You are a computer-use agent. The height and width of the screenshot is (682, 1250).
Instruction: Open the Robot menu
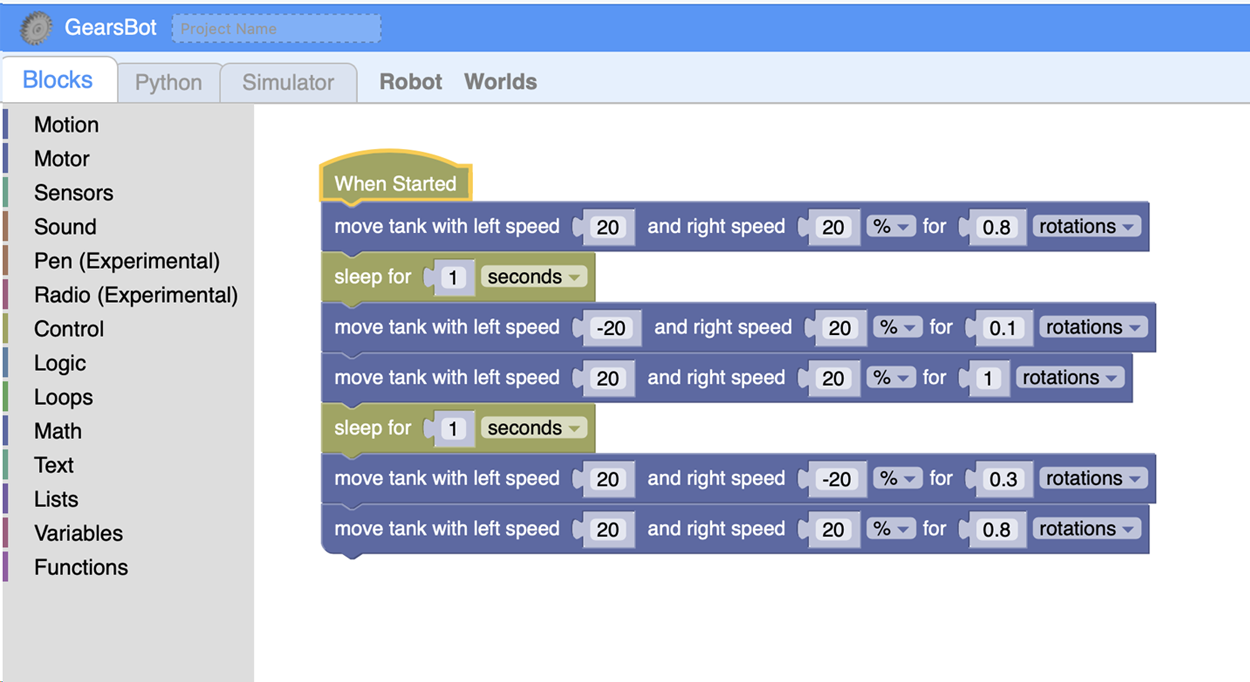410,82
